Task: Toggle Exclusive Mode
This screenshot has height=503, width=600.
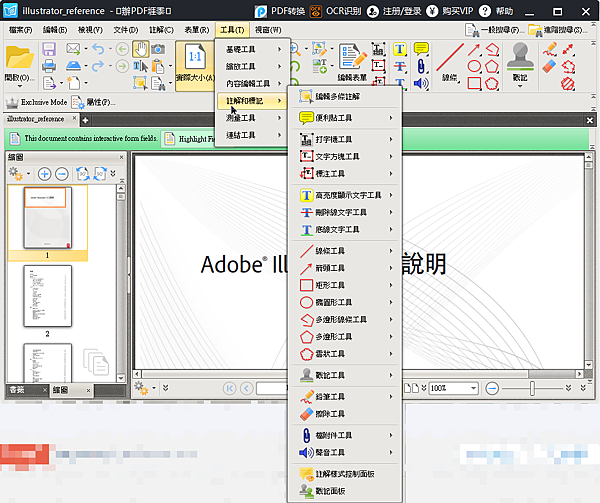Action: (x=36, y=102)
